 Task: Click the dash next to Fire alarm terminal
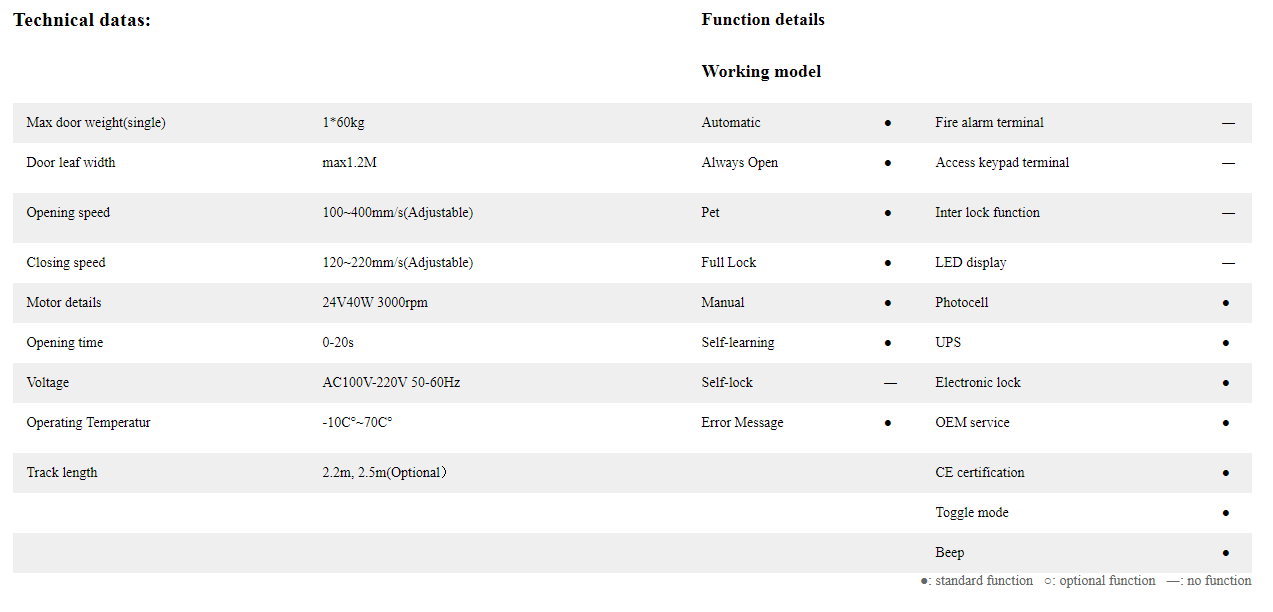coord(1227,123)
